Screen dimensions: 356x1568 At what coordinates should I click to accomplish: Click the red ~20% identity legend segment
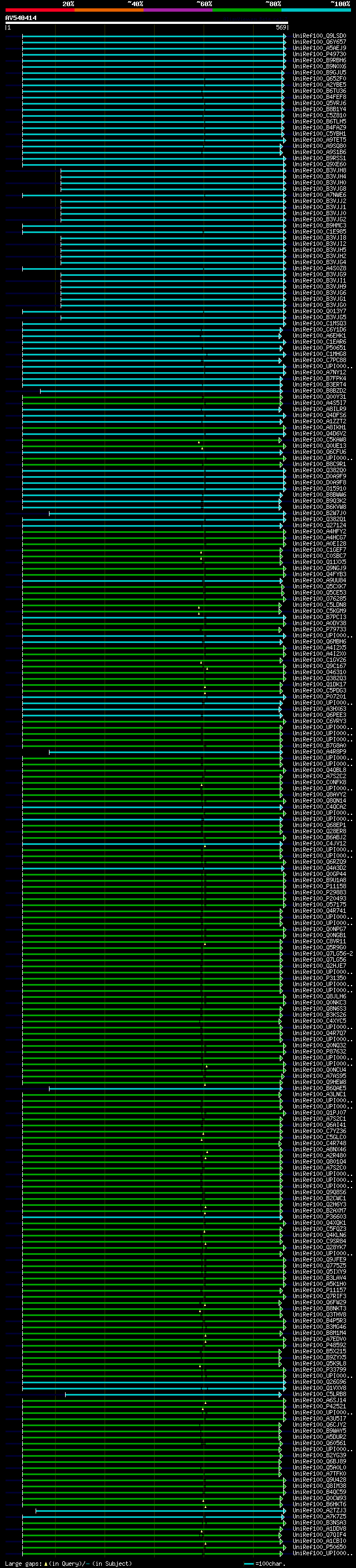coord(39,10)
